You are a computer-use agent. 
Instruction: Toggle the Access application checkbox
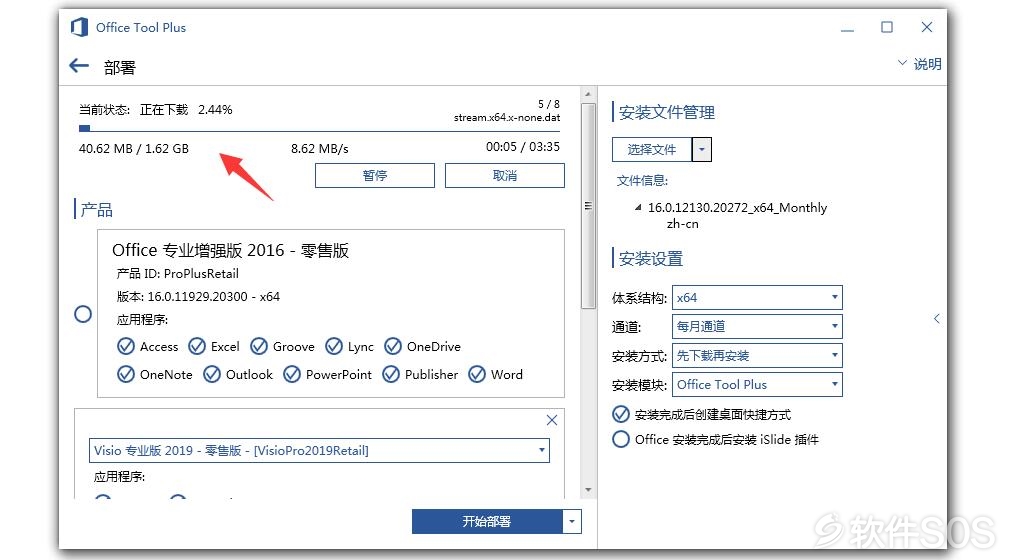[126, 346]
